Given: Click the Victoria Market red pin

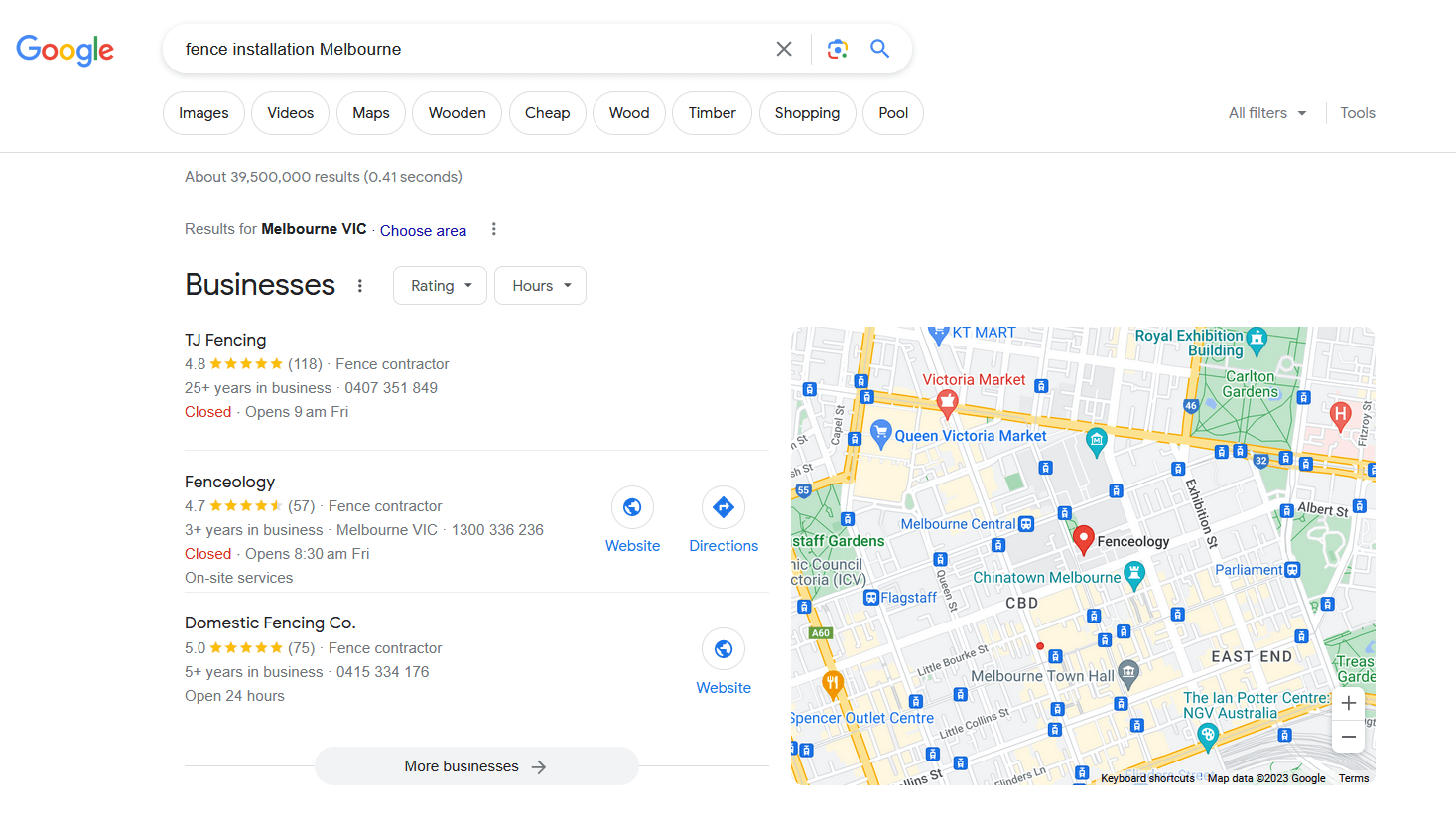Looking at the screenshot, I should click(947, 403).
